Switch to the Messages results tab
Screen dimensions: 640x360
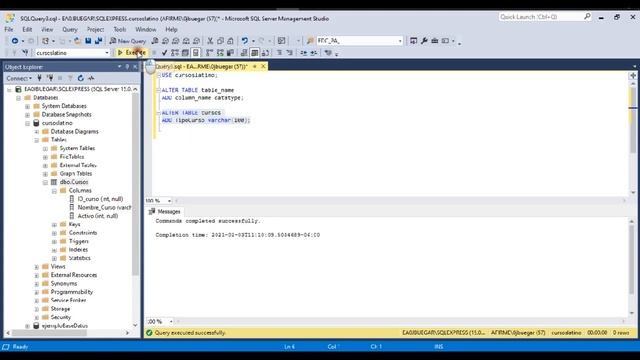(164, 211)
